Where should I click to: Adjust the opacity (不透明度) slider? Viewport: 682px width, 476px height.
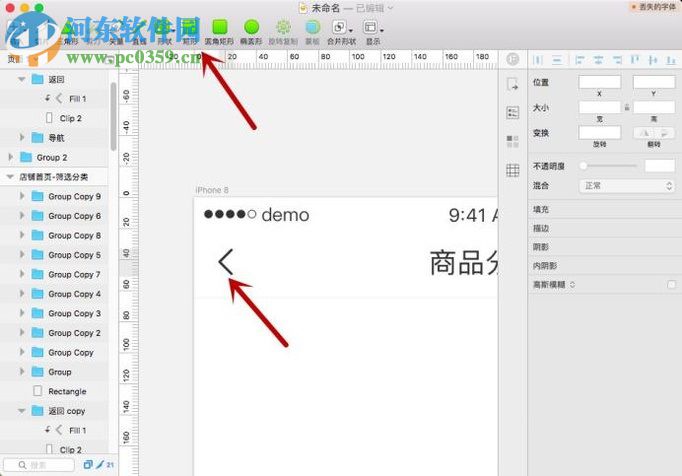pyautogui.click(x=609, y=166)
